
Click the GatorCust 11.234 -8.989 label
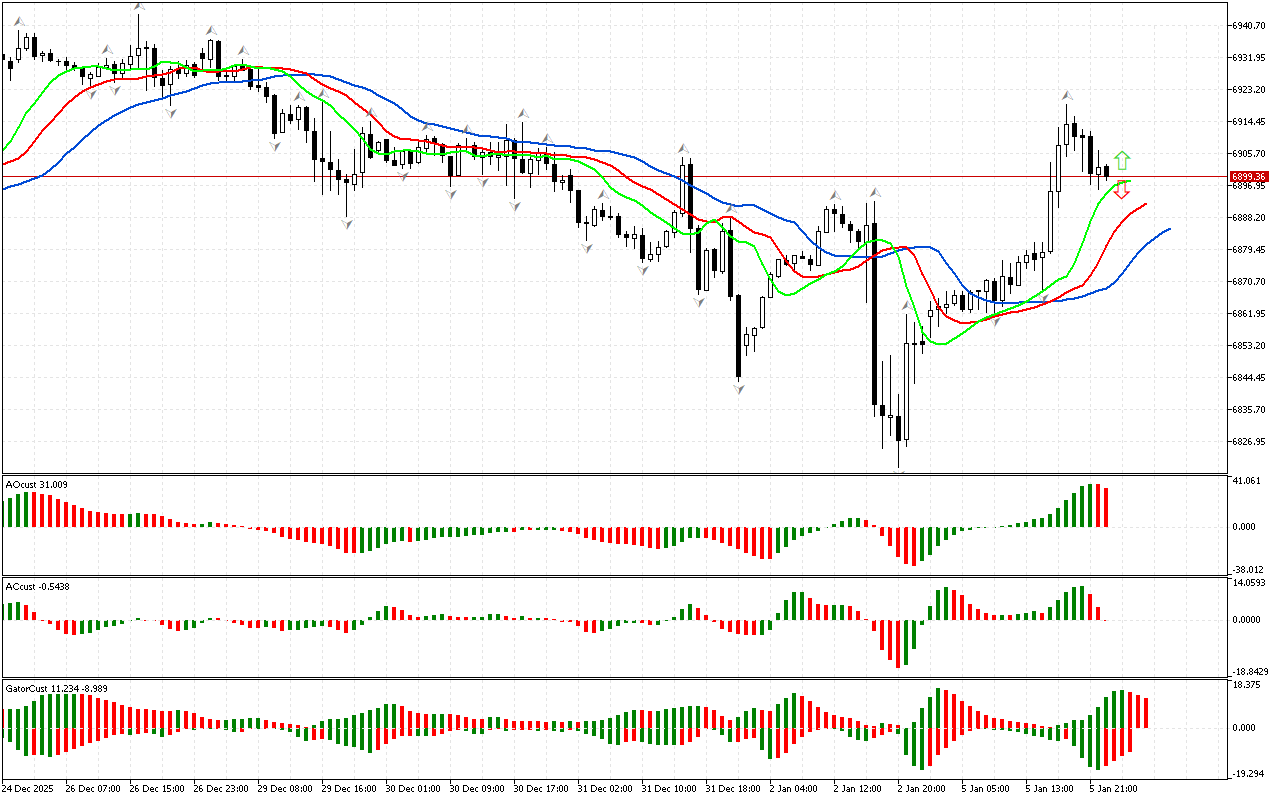[55, 689]
